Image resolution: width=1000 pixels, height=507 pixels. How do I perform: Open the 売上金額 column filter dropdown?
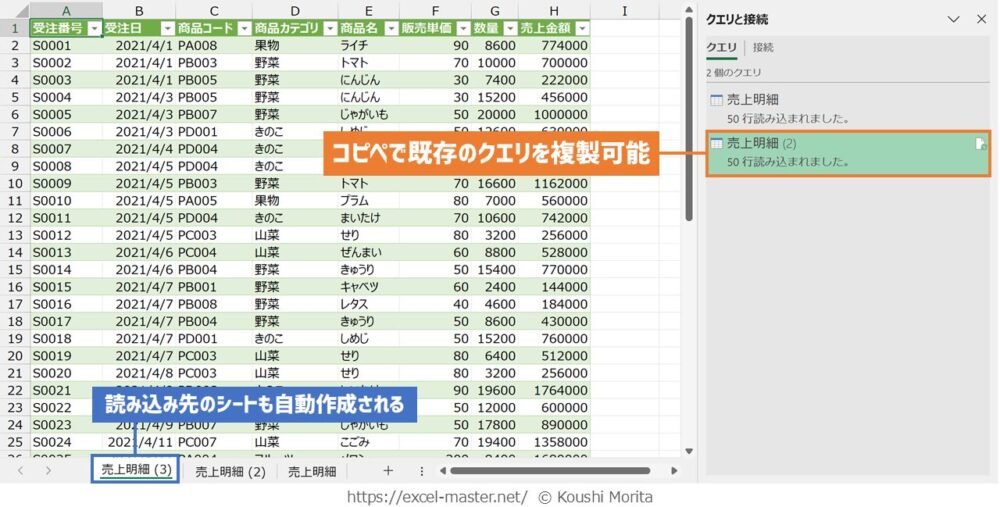[x=582, y=28]
